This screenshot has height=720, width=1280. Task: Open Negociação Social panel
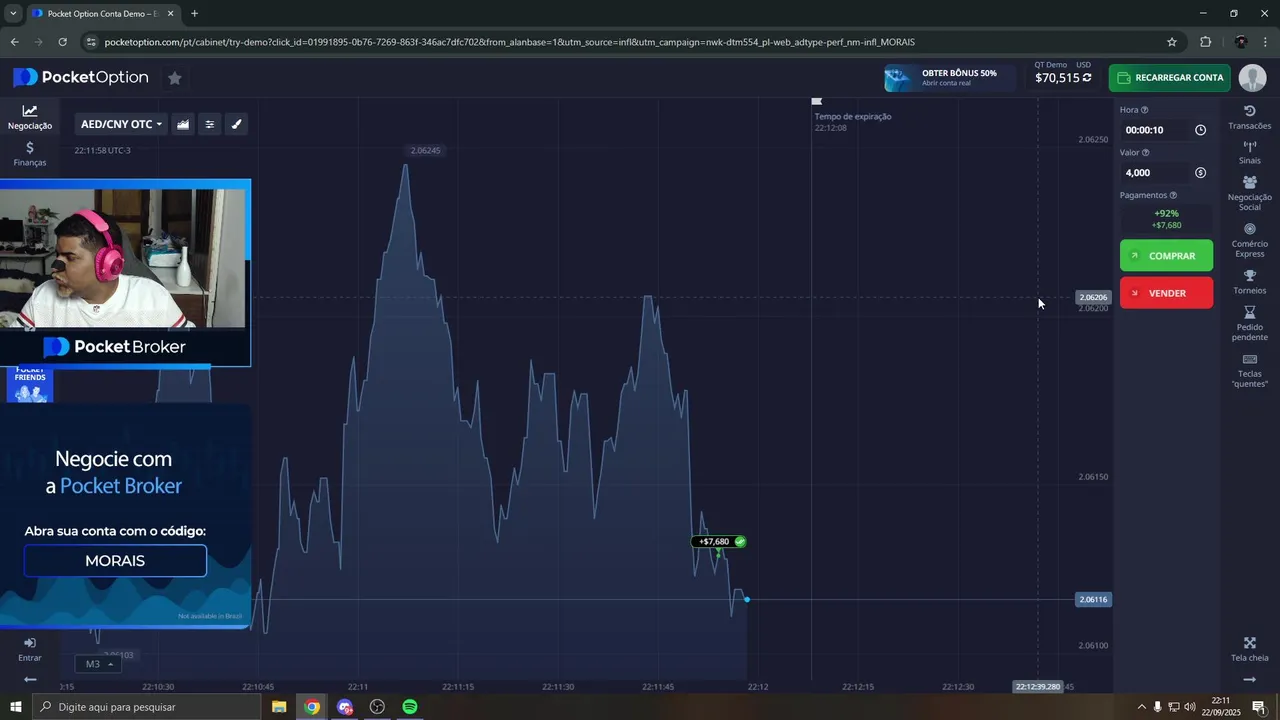point(1249,193)
